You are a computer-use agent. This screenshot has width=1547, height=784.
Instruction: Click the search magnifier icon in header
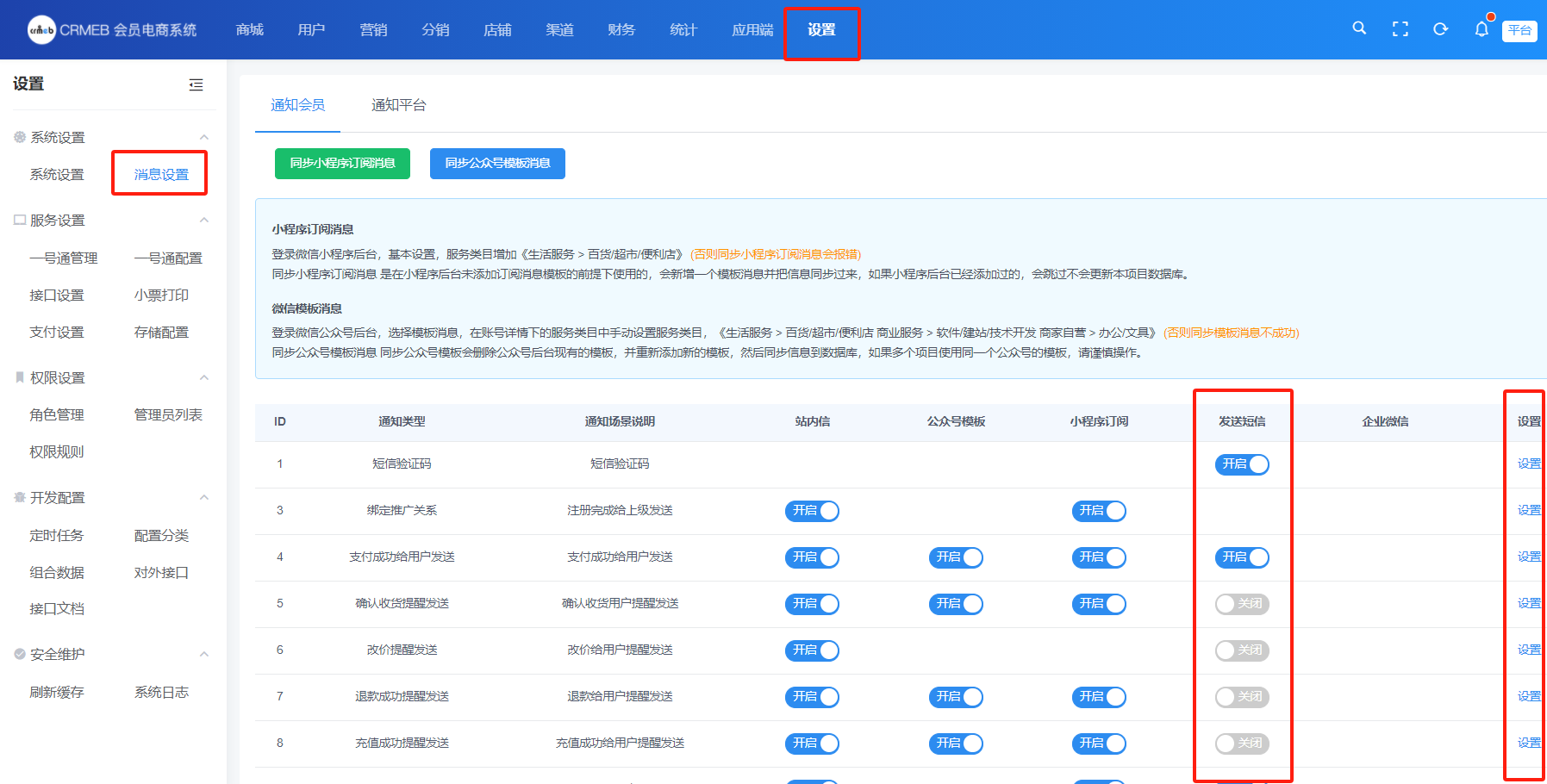coord(1359,28)
